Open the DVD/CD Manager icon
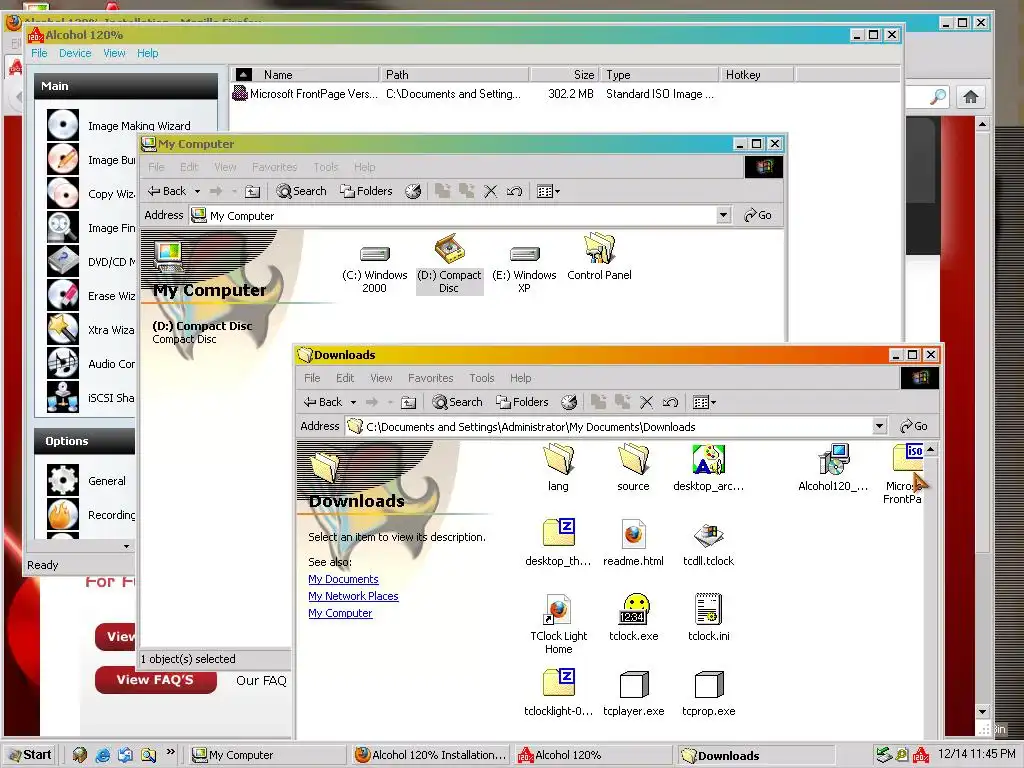 [x=63, y=261]
